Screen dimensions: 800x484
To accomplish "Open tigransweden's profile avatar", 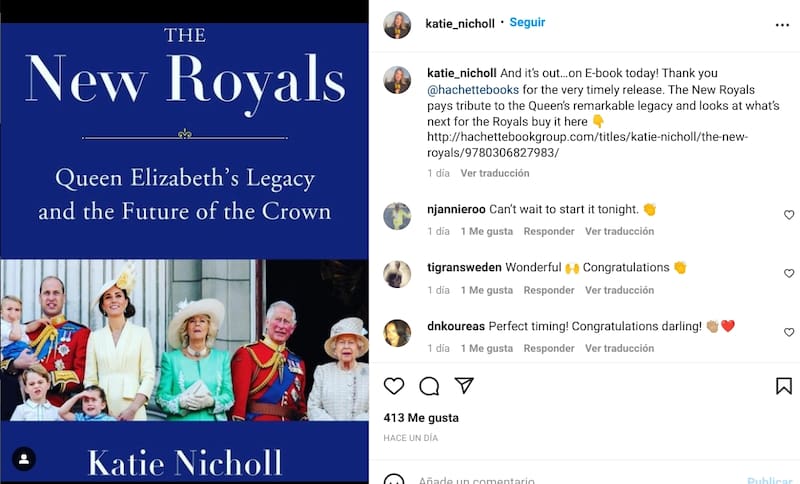I will [397, 274].
